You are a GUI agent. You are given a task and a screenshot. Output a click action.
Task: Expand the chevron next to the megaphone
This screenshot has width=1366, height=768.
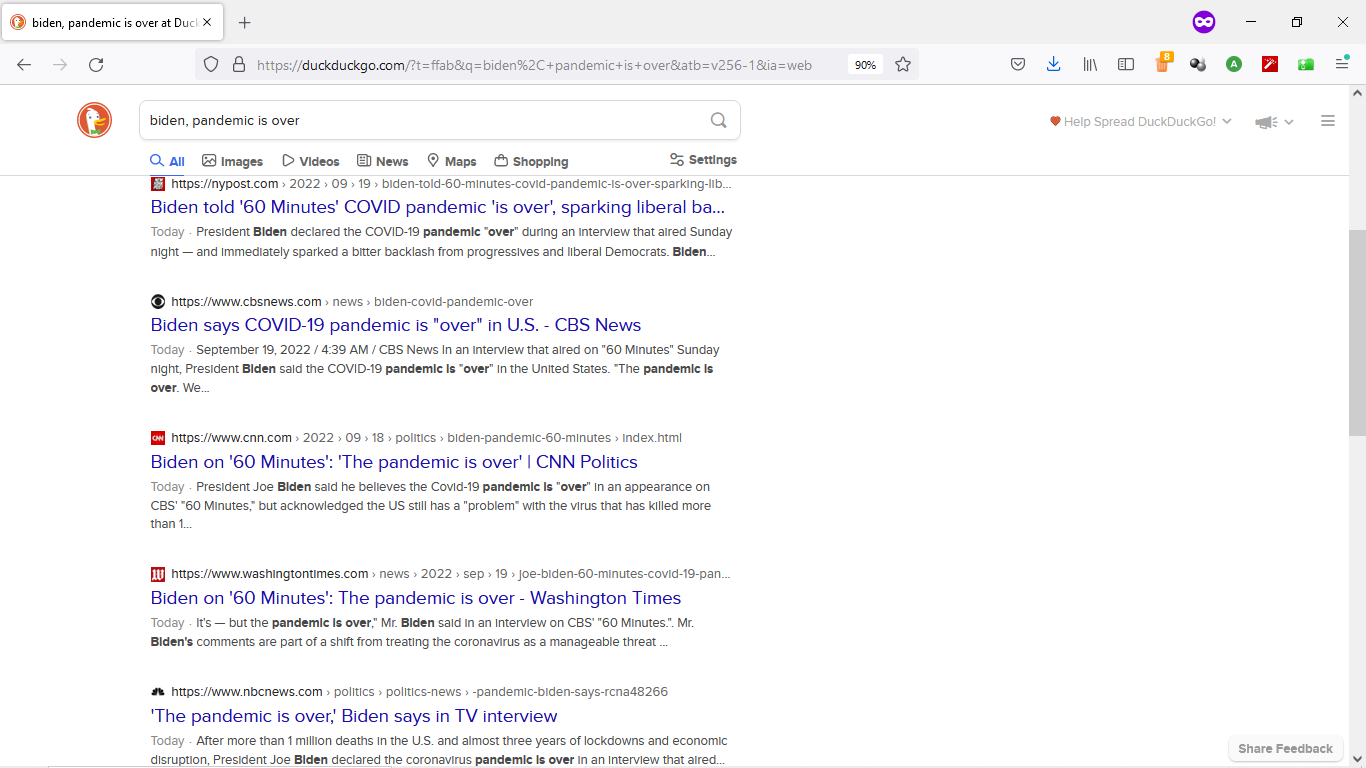(1289, 122)
